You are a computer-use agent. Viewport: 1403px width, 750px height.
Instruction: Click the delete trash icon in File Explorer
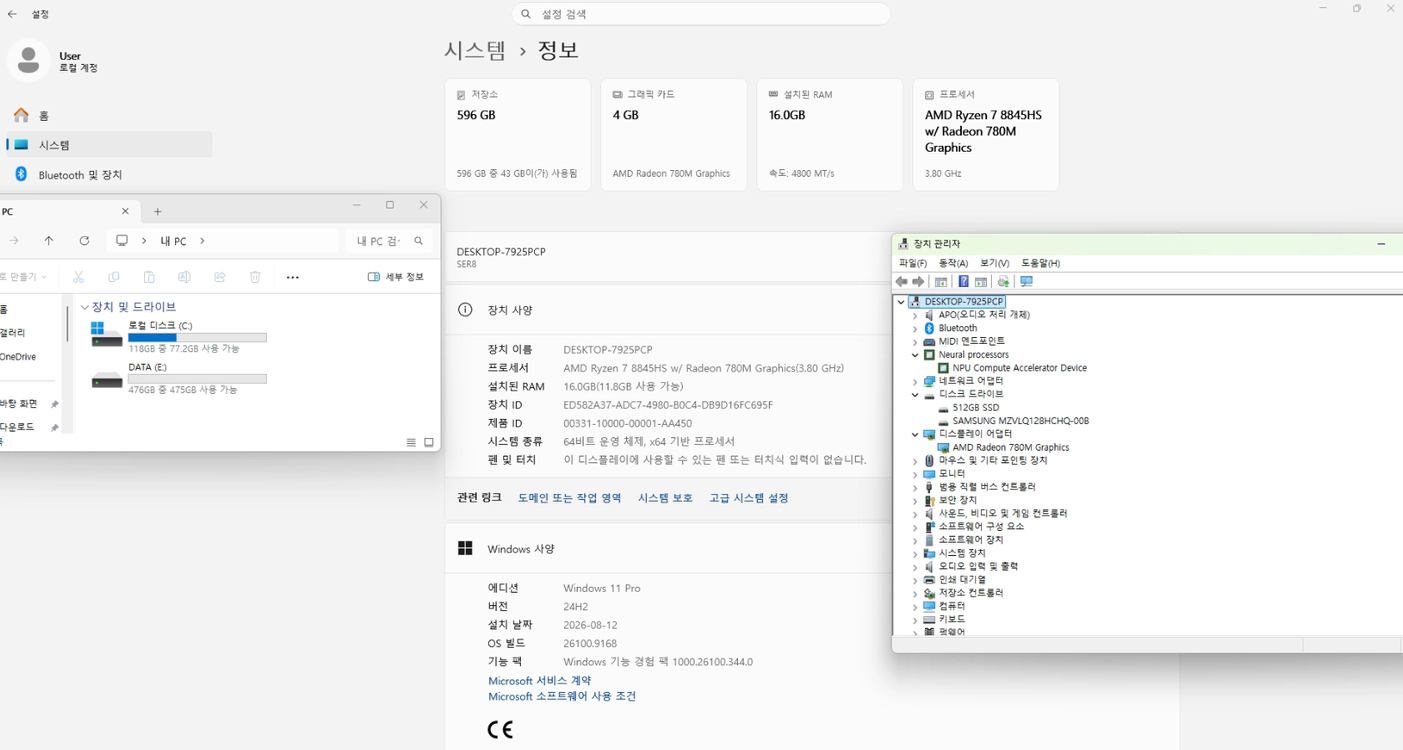pos(255,277)
